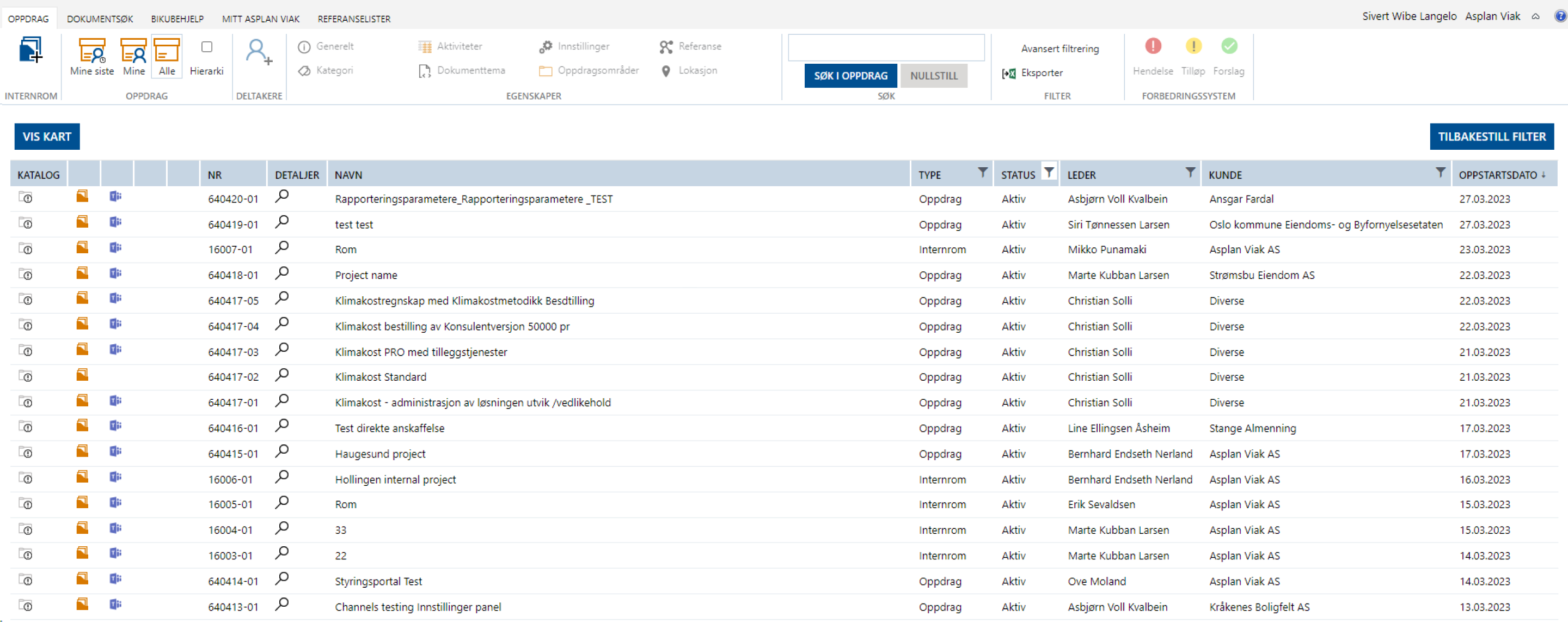Click the TILBAKESTILL FILTER button
1568x622 pixels.
pos(1491,137)
